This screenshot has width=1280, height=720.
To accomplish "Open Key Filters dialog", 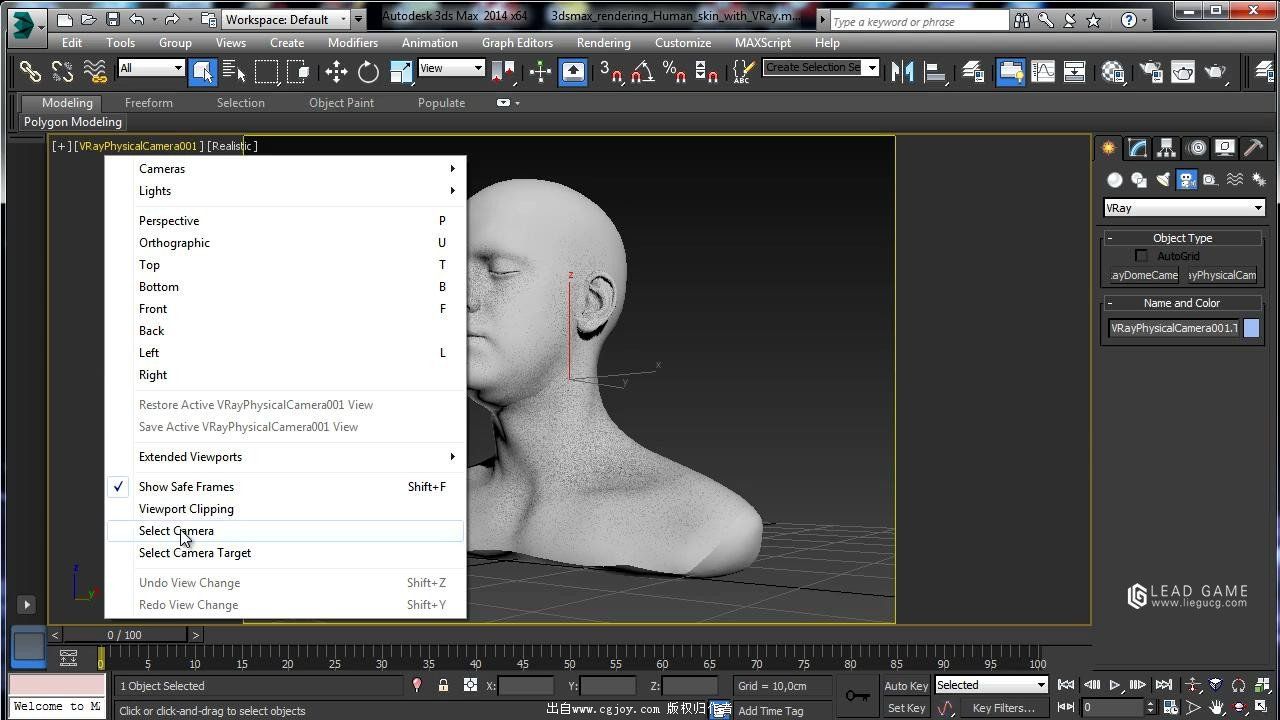I will coord(1004,708).
